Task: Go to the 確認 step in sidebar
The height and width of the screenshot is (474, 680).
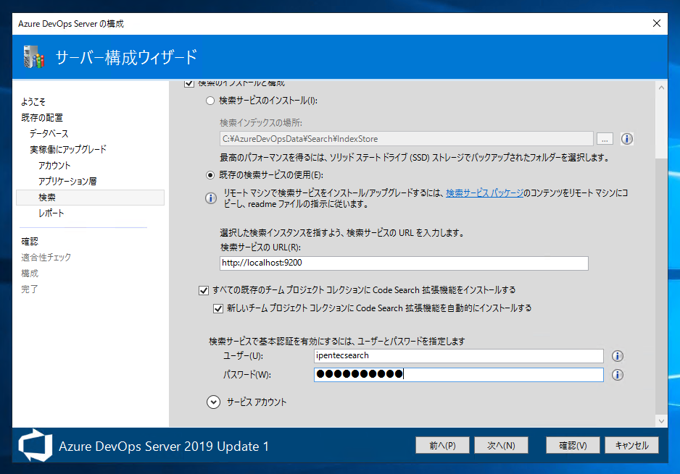Action: tap(30, 242)
